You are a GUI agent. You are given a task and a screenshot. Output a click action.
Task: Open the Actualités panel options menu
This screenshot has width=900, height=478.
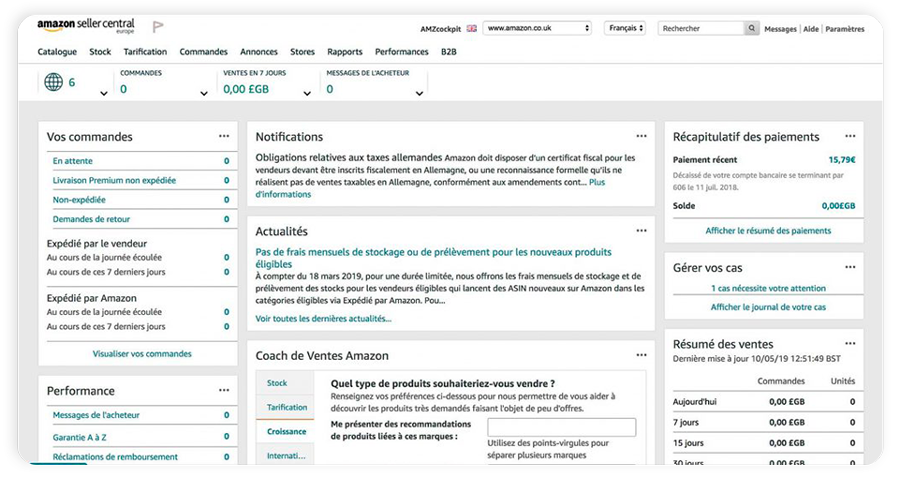(641, 231)
